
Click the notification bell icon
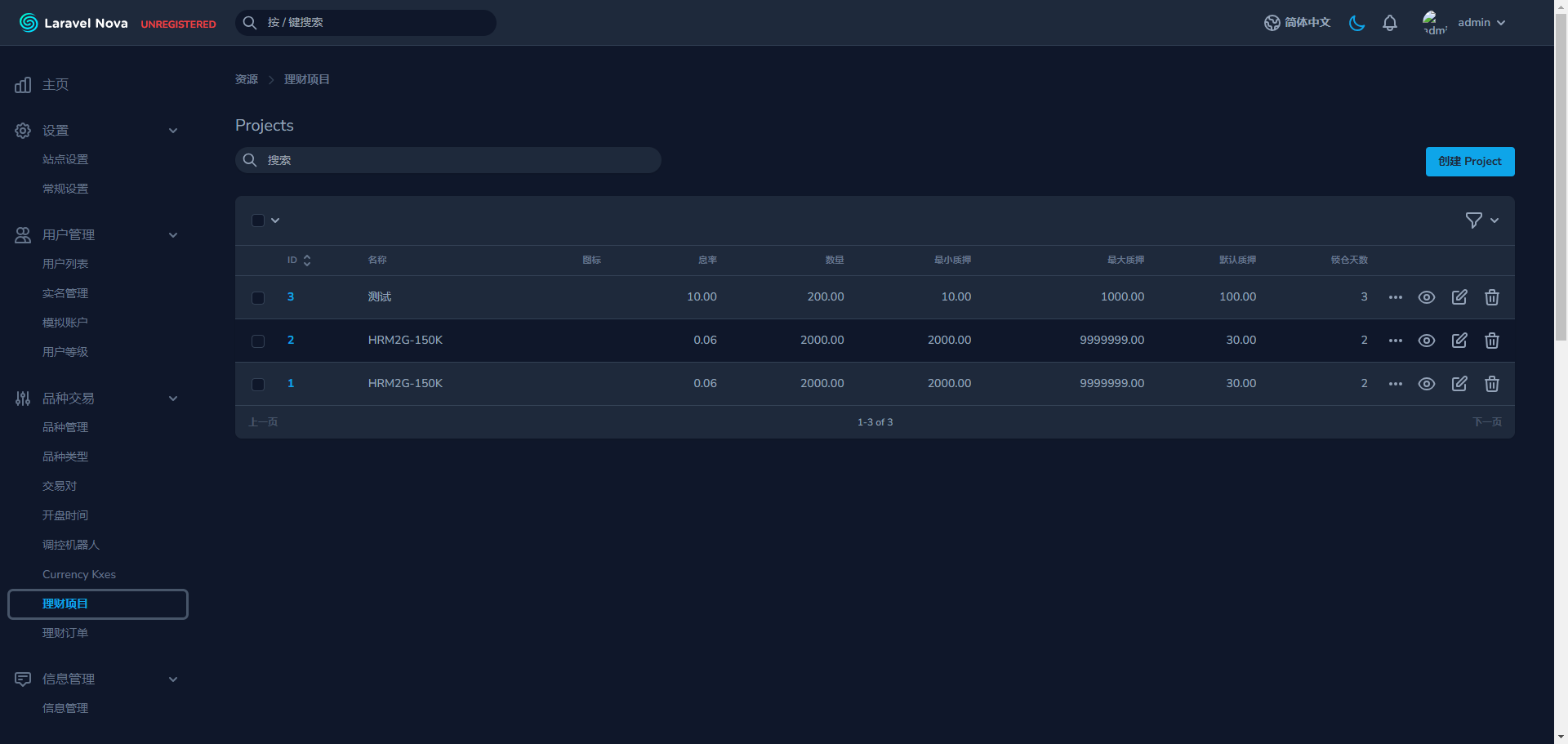tap(1389, 23)
